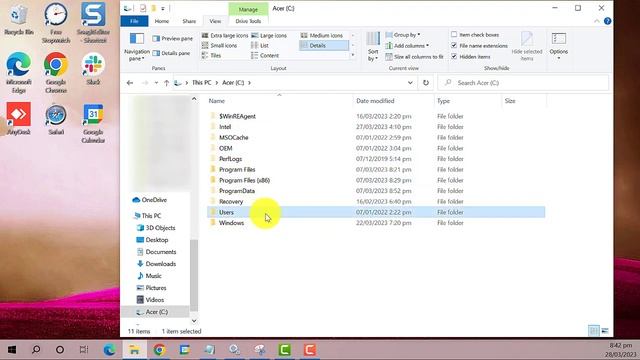640x360 pixels.
Task: Open the Sort by menu
Action: 373,47
